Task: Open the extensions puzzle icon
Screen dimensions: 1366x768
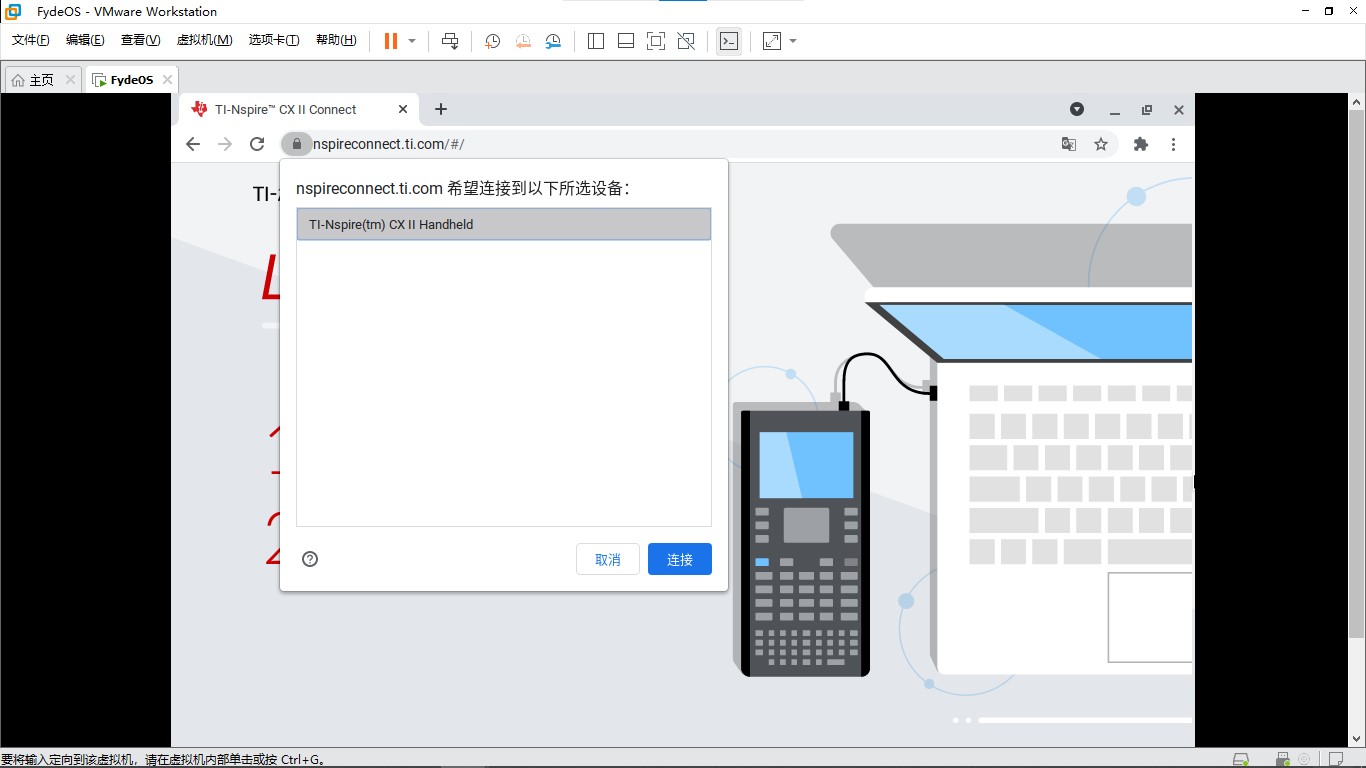Action: click(1141, 144)
